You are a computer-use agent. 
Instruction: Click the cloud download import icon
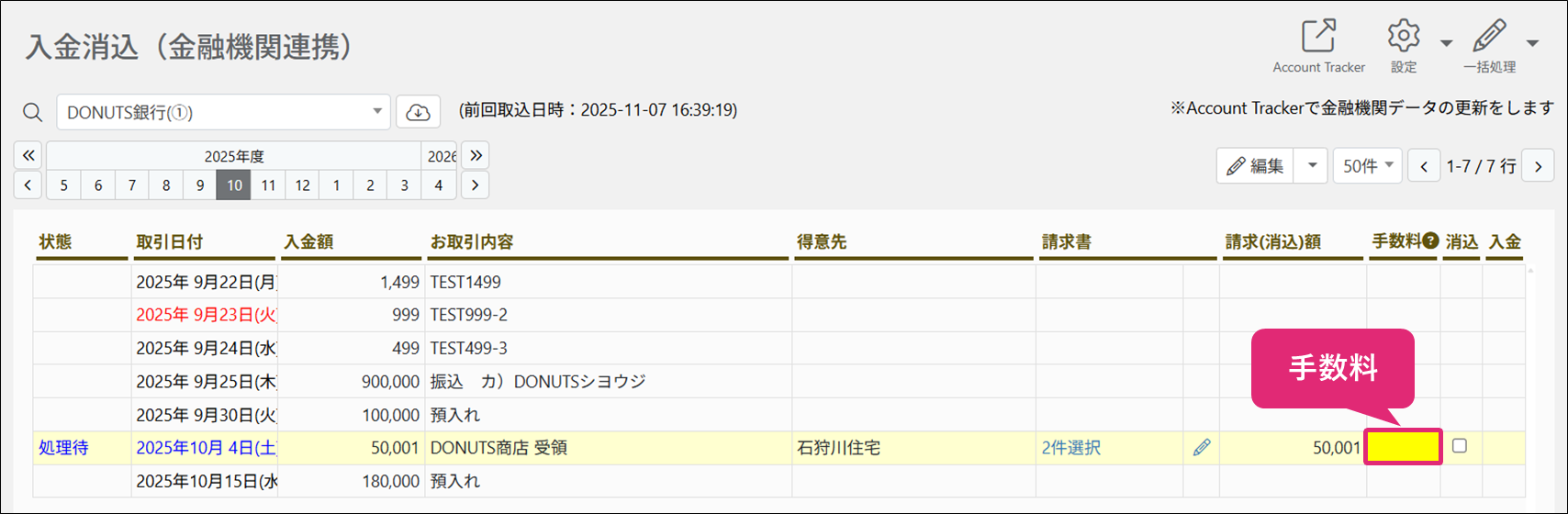(419, 112)
